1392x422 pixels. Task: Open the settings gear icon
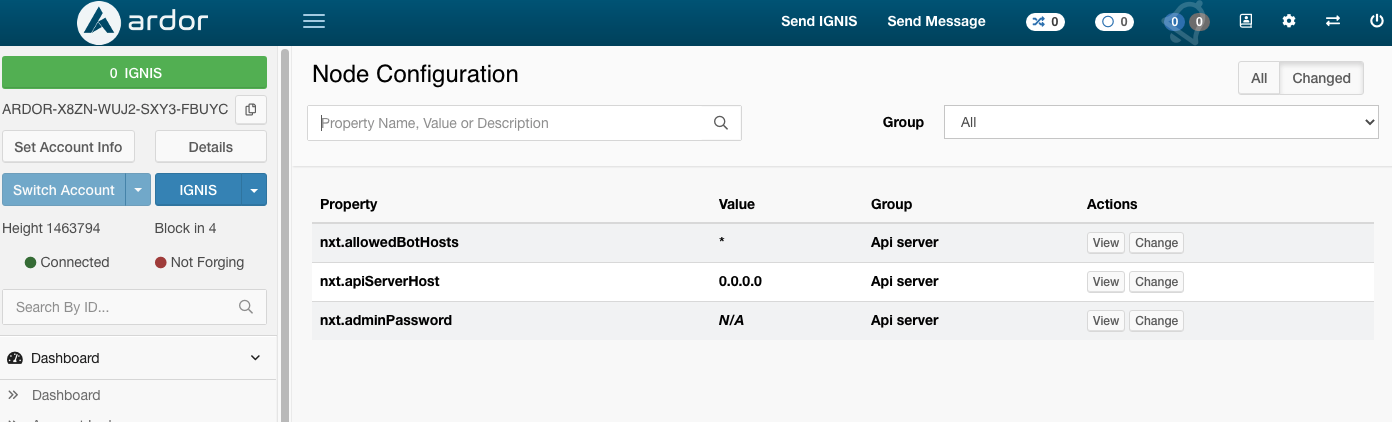1289,21
